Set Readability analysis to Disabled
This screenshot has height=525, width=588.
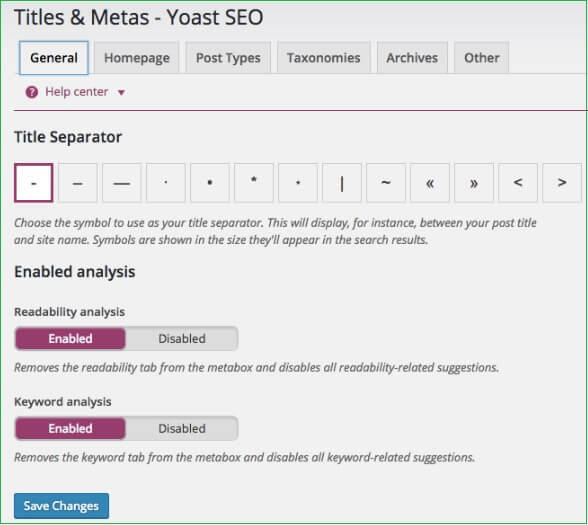point(182,339)
